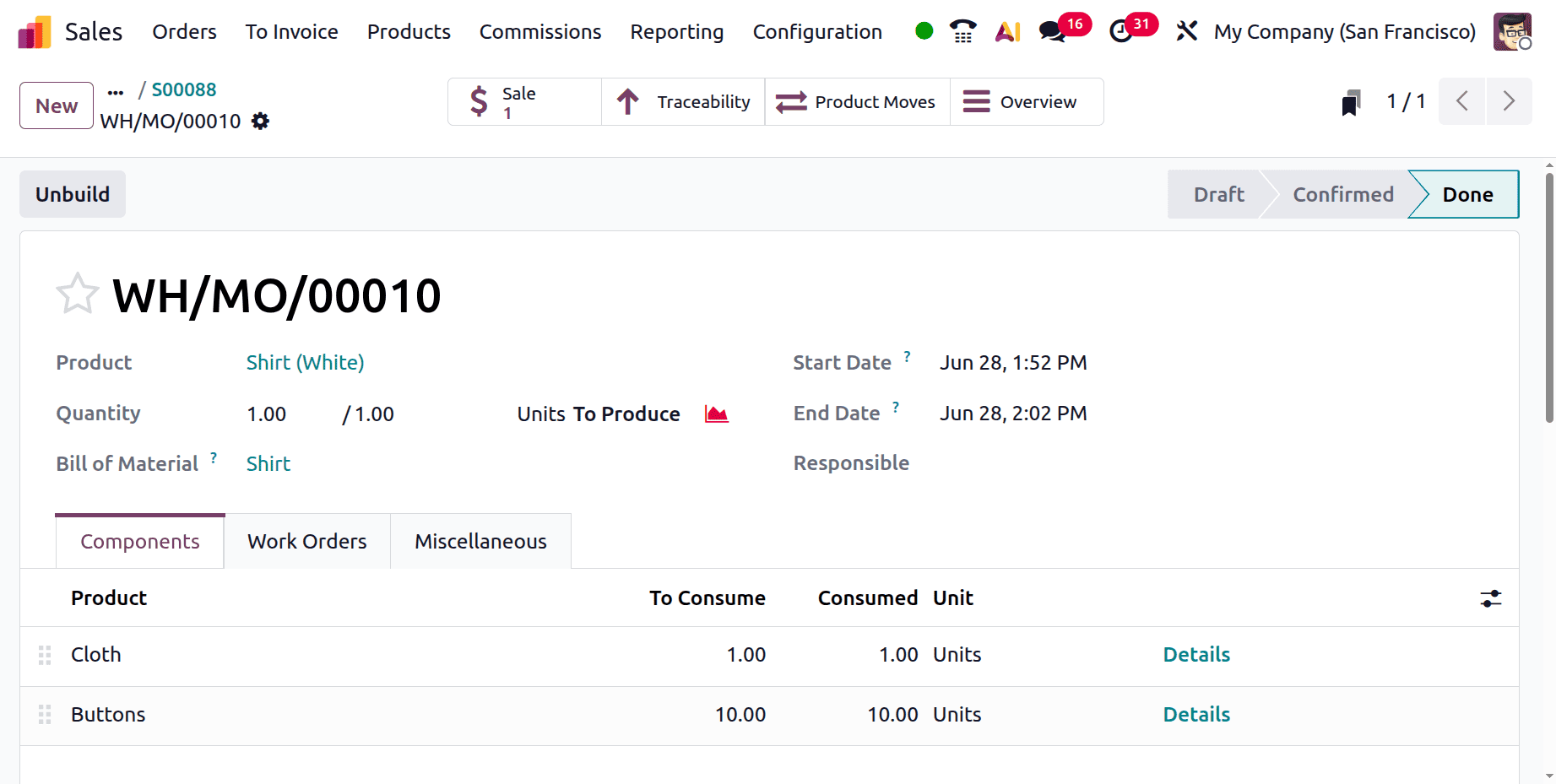1556x784 pixels.
Task: Launch the AI assistant icon
Action: (1008, 31)
